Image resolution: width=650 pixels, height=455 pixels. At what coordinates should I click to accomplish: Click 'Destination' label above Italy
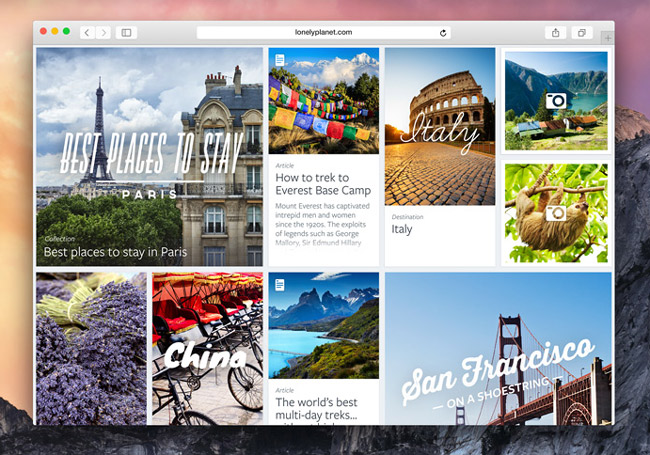click(x=407, y=217)
